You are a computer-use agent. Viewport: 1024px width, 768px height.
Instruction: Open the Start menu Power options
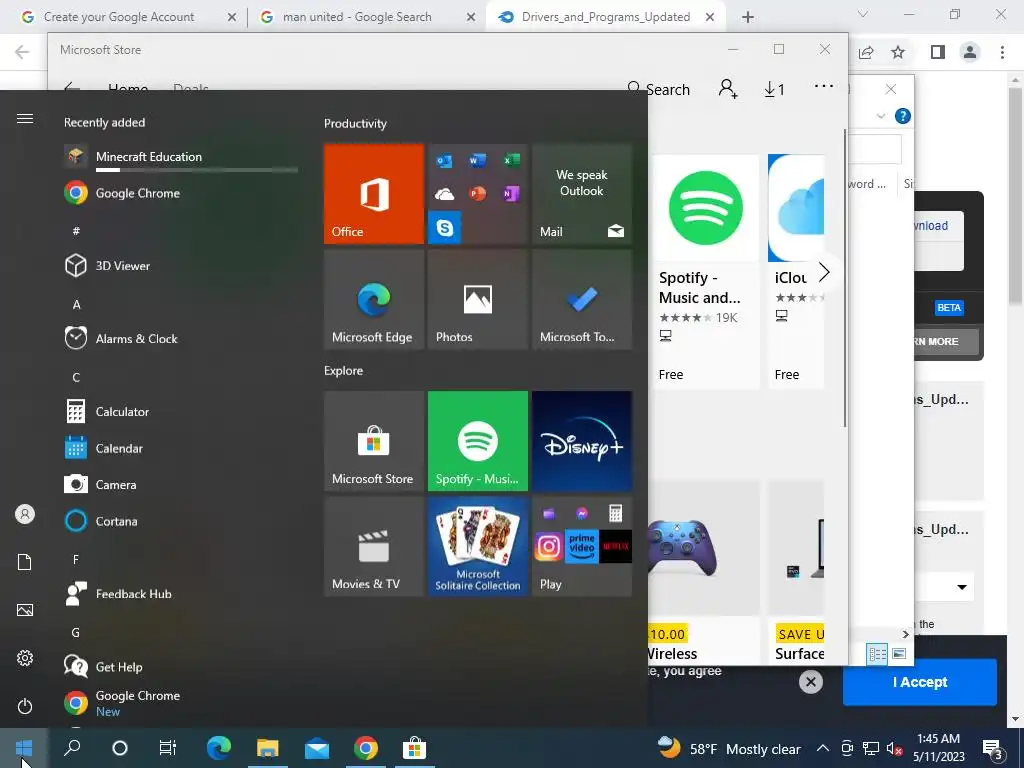click(x=25, y=706)
